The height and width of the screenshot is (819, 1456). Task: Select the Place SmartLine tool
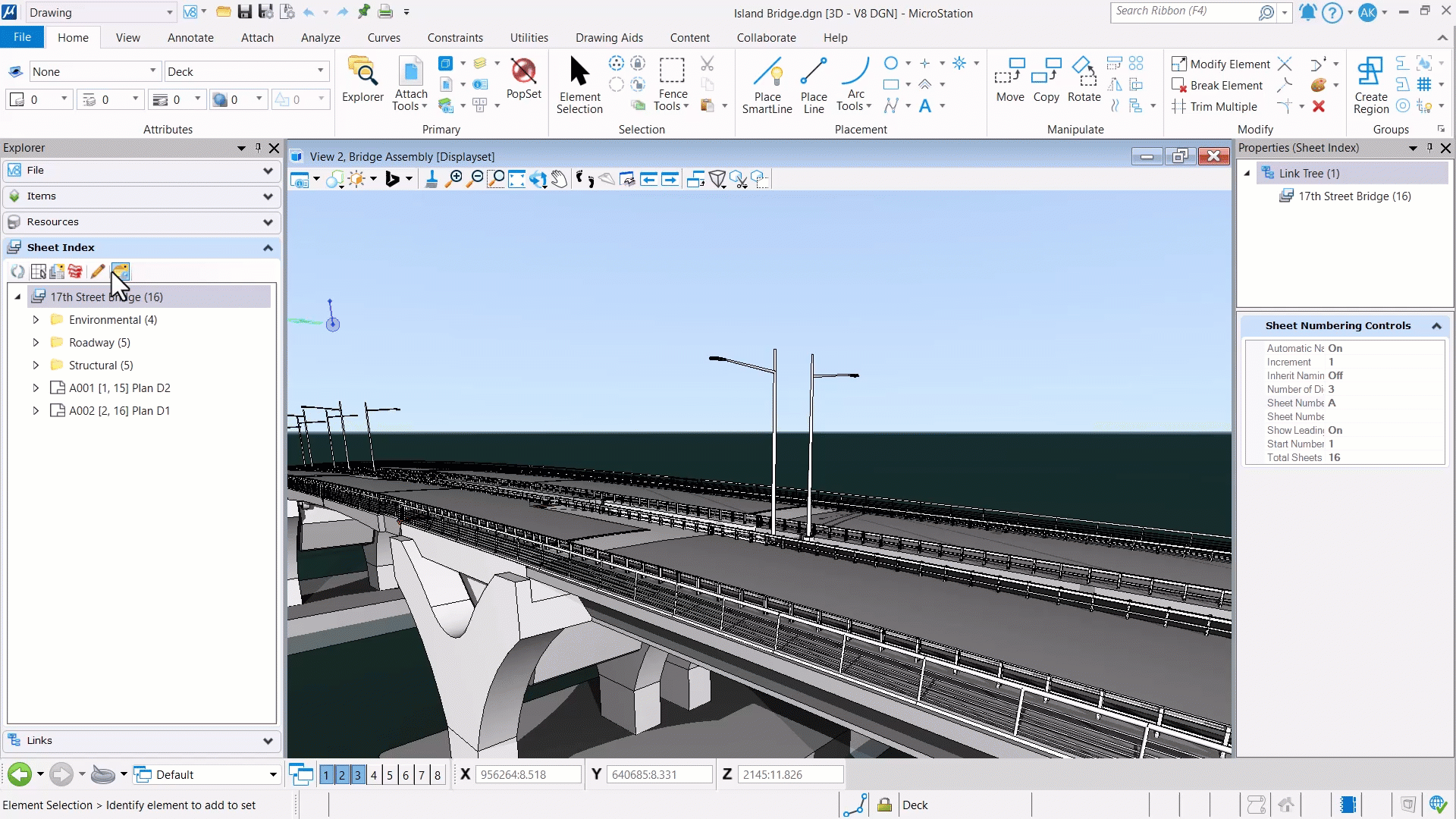tap(767, 85)
